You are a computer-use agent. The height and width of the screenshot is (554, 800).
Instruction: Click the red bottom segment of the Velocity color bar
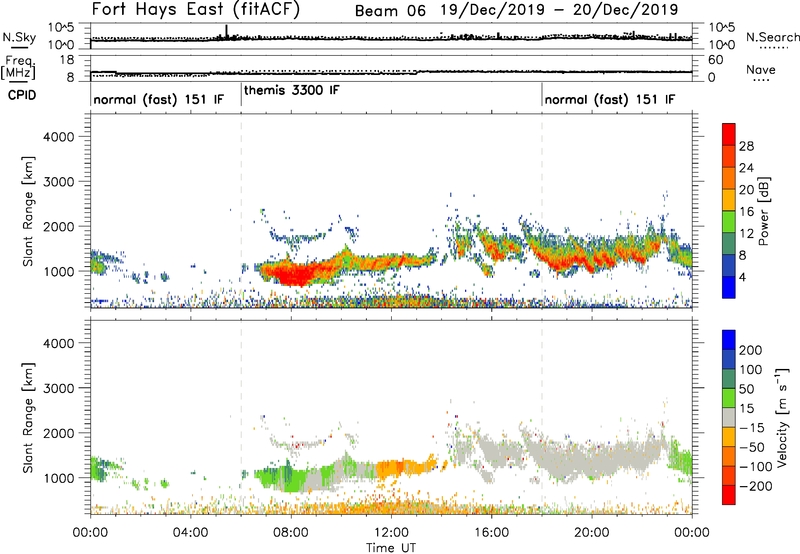tap(729, 495)
